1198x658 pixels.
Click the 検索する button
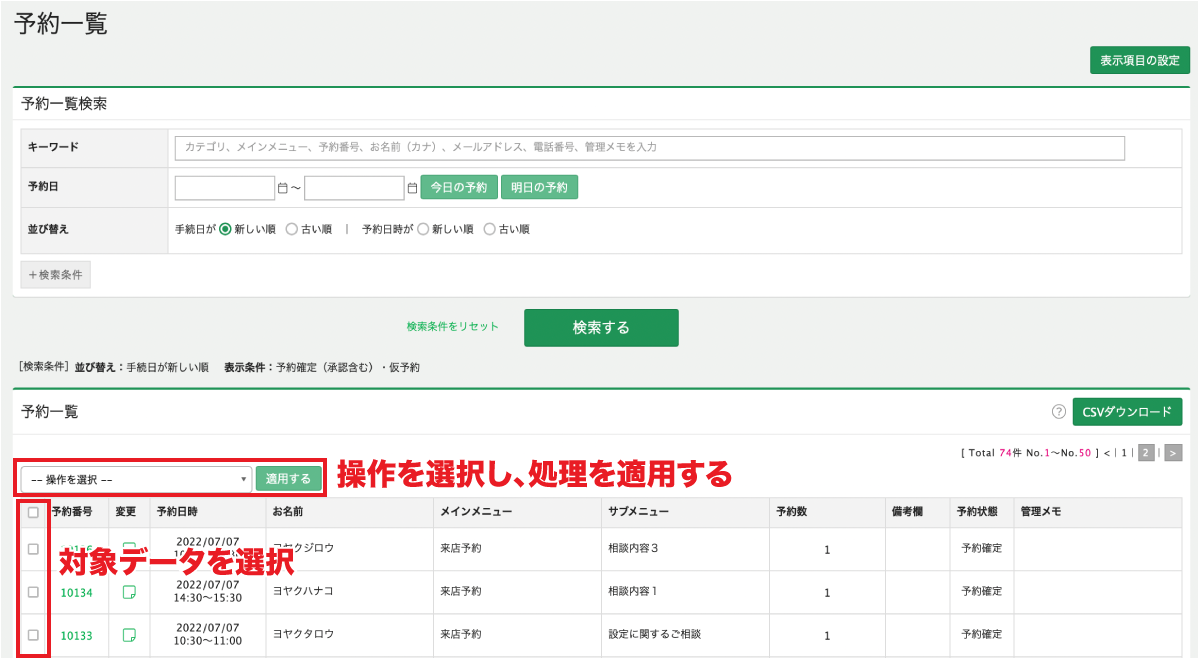(601, 328)
